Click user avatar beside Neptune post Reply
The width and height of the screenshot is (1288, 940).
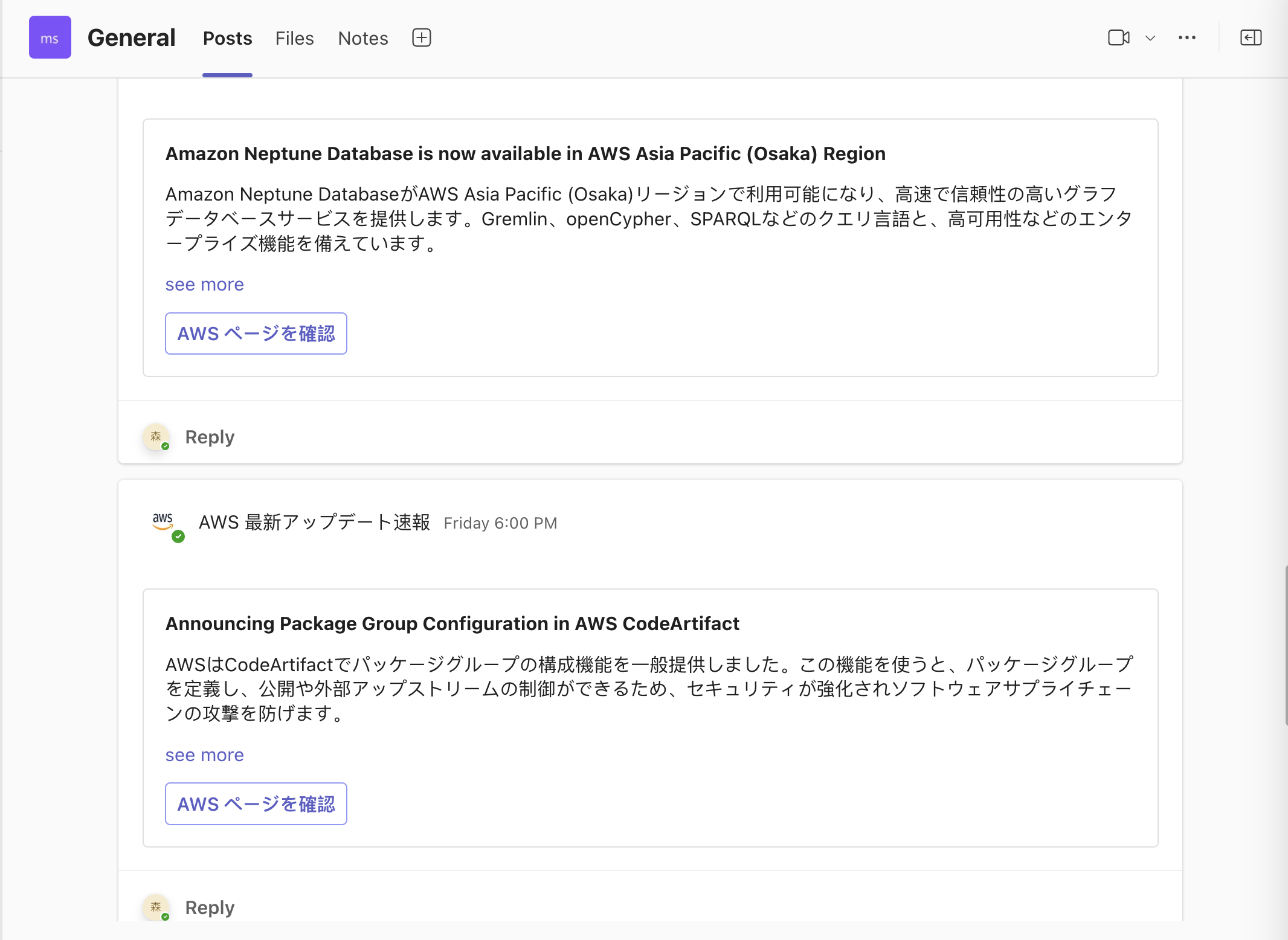156,437
